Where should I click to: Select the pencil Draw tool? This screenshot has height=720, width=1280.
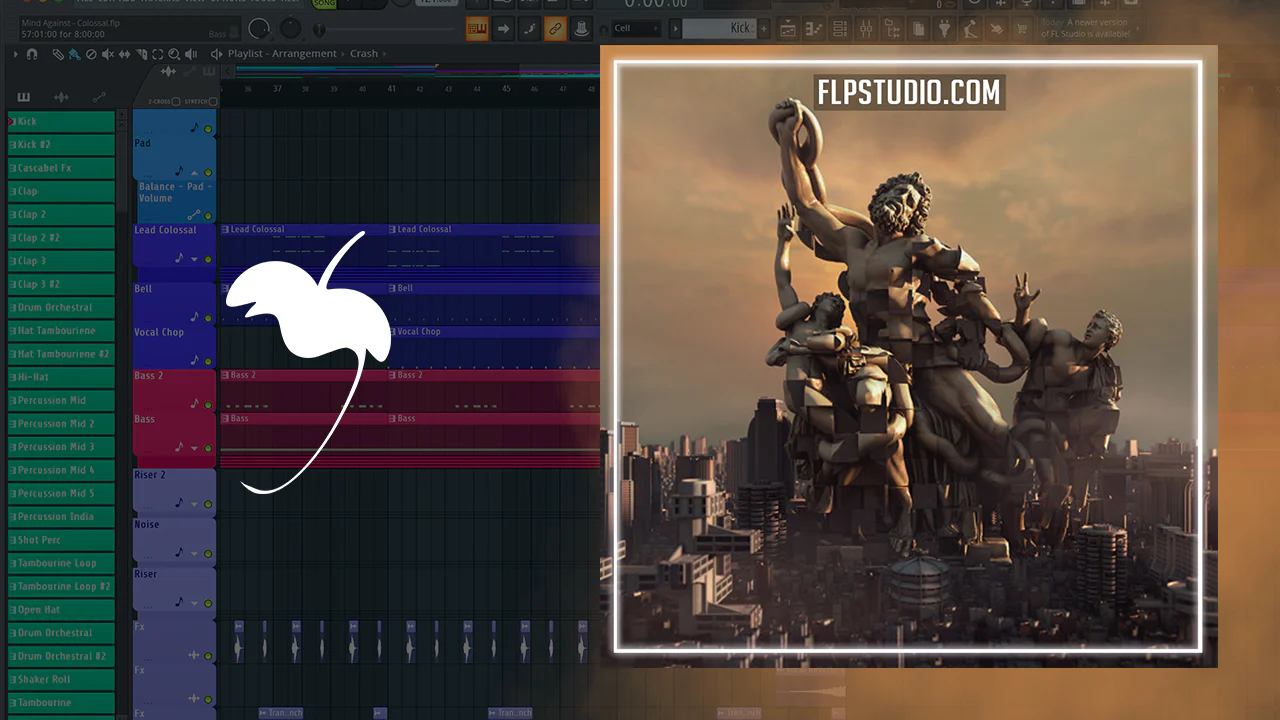tap(58, 54)
